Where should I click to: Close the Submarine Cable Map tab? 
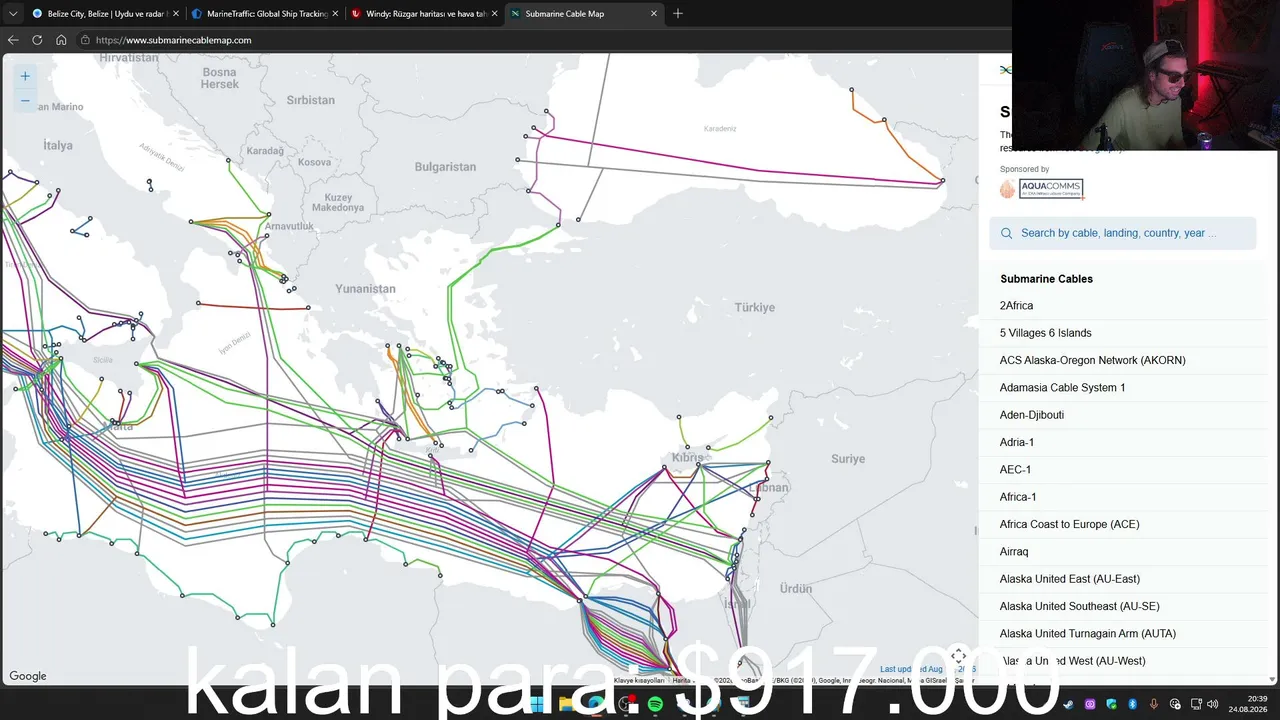[654, 14]
